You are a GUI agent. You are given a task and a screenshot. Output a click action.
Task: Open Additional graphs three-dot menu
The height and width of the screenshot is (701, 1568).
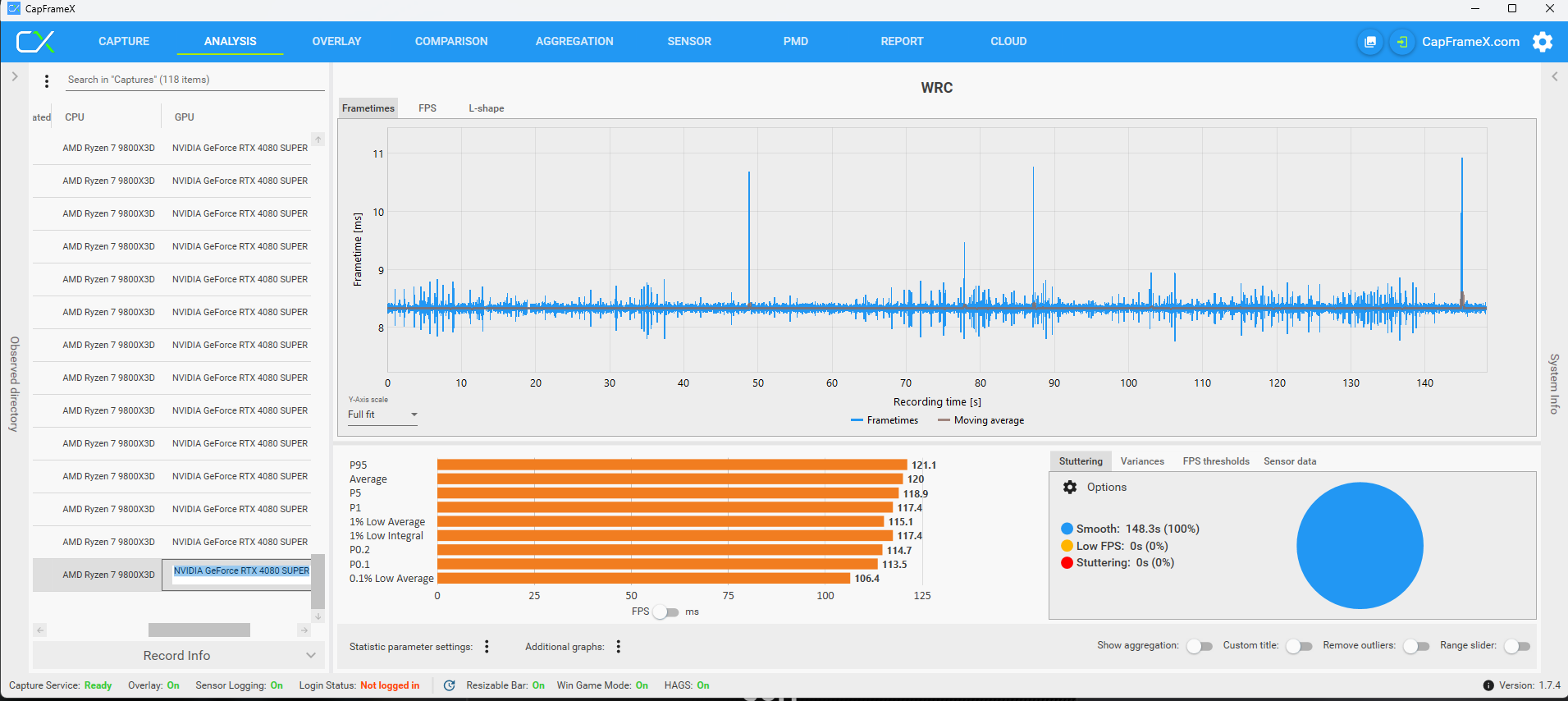tap(618, 647)
